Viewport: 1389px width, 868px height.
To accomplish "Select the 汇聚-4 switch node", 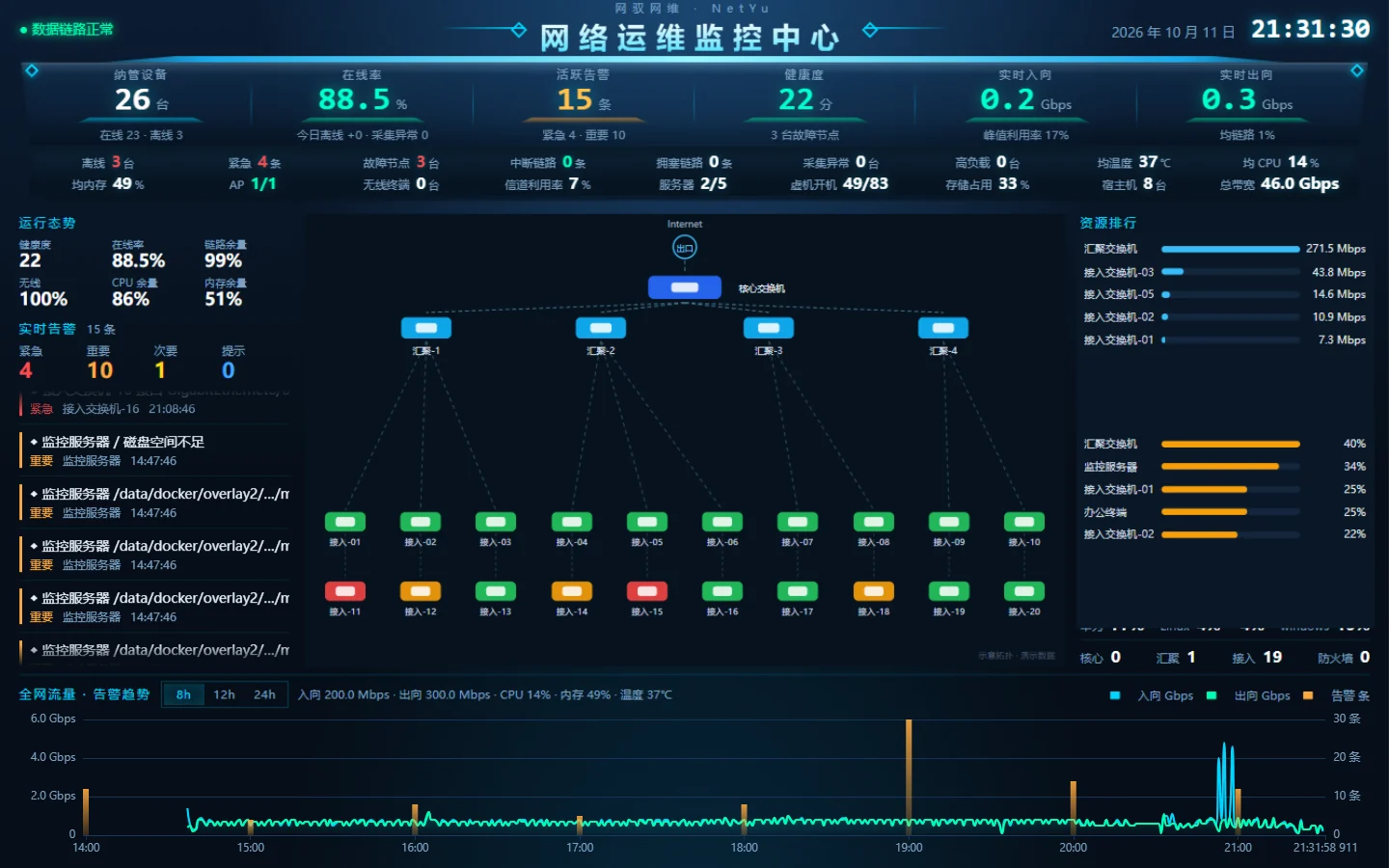I will [943, 328].
